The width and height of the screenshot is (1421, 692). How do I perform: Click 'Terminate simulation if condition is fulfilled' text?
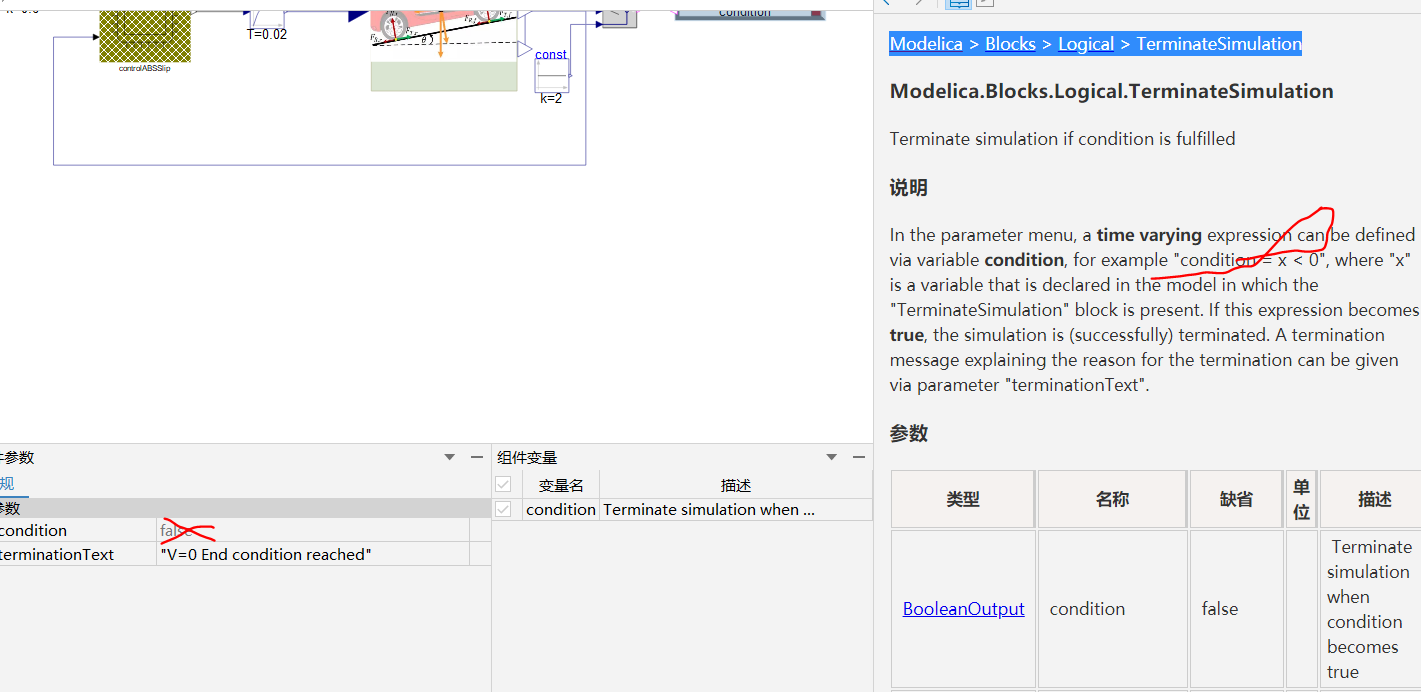pos(1063,139)
